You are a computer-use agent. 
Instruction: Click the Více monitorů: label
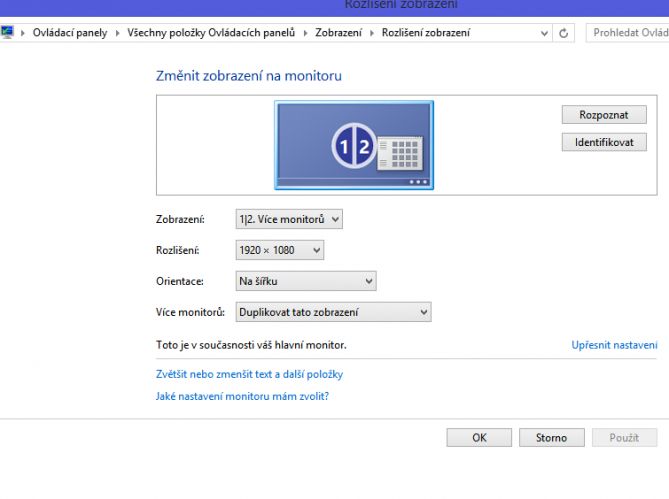[190, 312]
